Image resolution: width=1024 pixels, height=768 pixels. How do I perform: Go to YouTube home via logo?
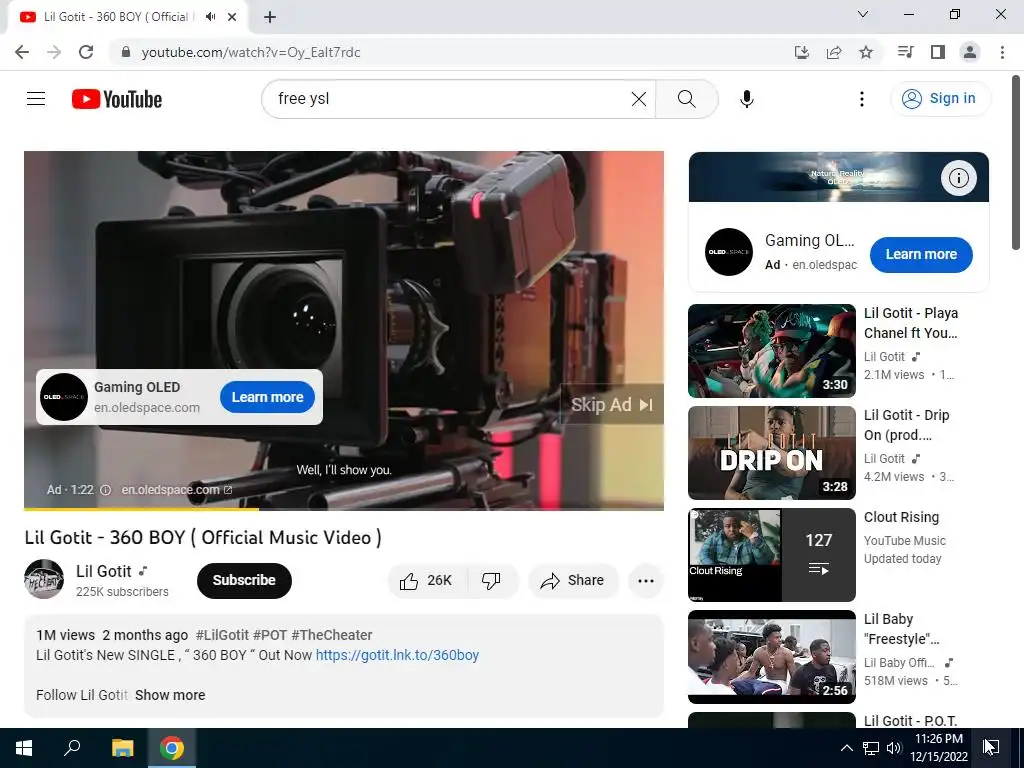[117, 99]
